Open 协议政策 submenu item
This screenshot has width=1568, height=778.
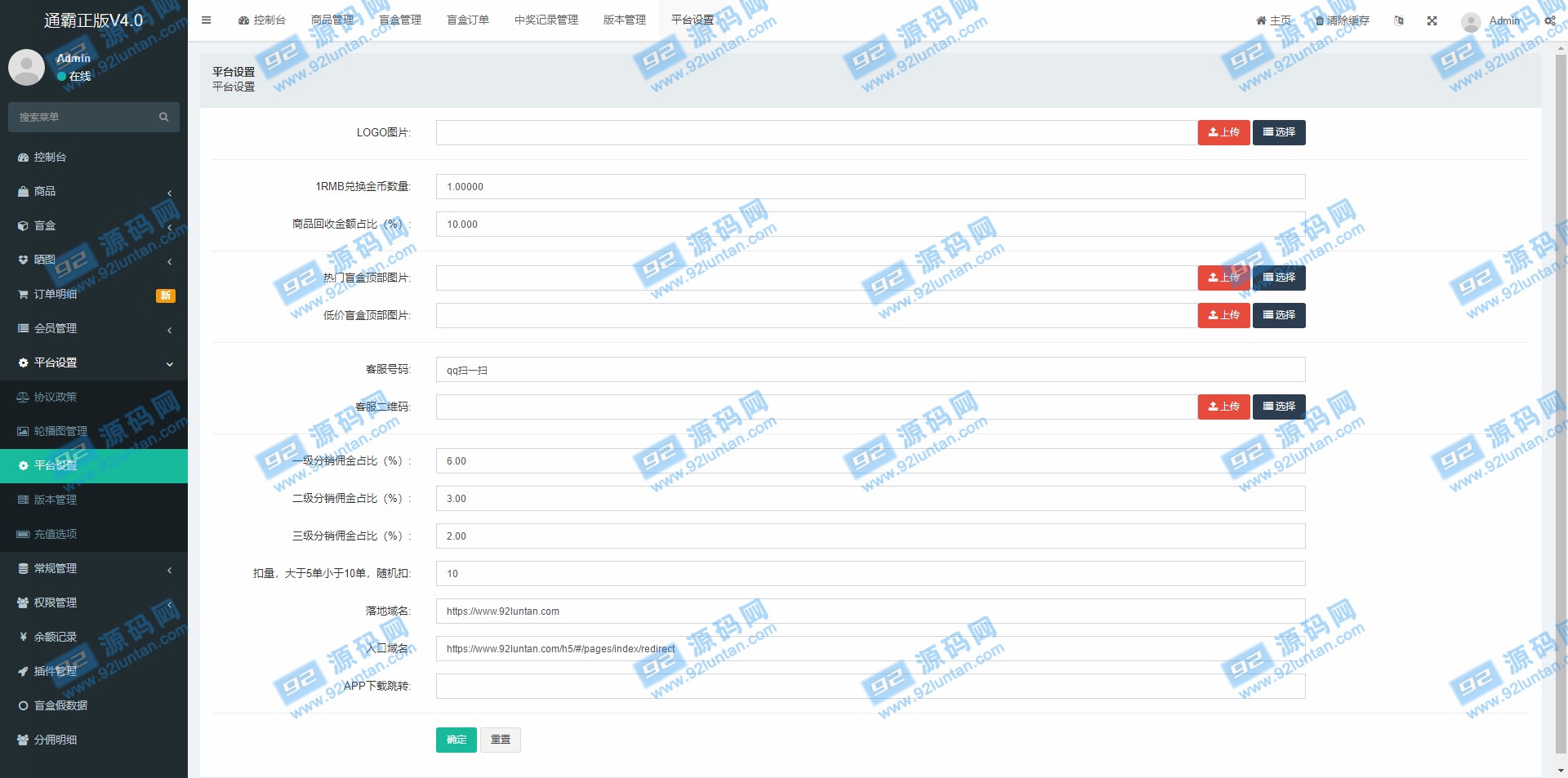(x=94, y=397)
